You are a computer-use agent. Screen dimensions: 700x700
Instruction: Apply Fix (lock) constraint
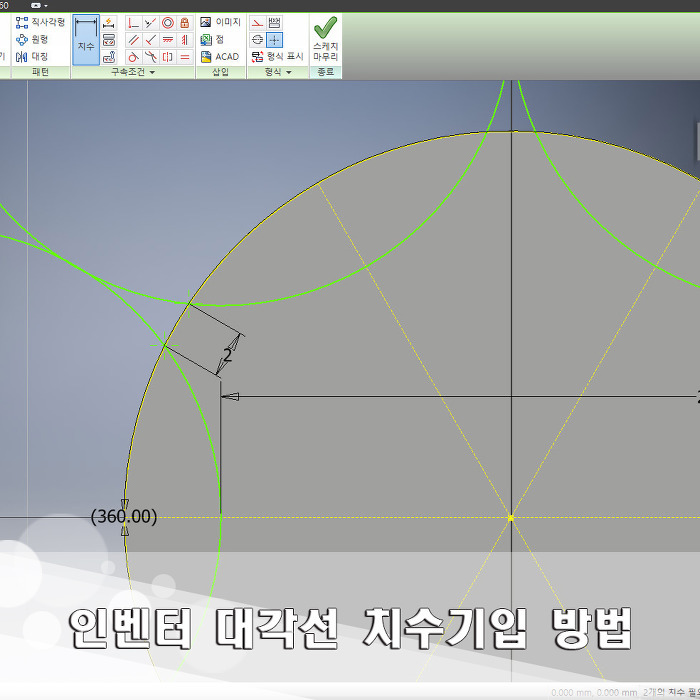[185, 23]
